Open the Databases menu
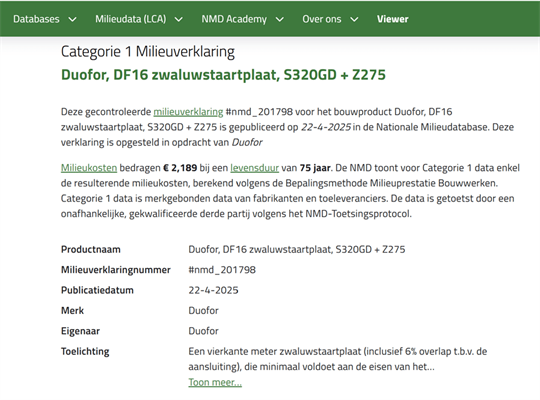This screenshot has width=540, height=400. coord(36,19)
